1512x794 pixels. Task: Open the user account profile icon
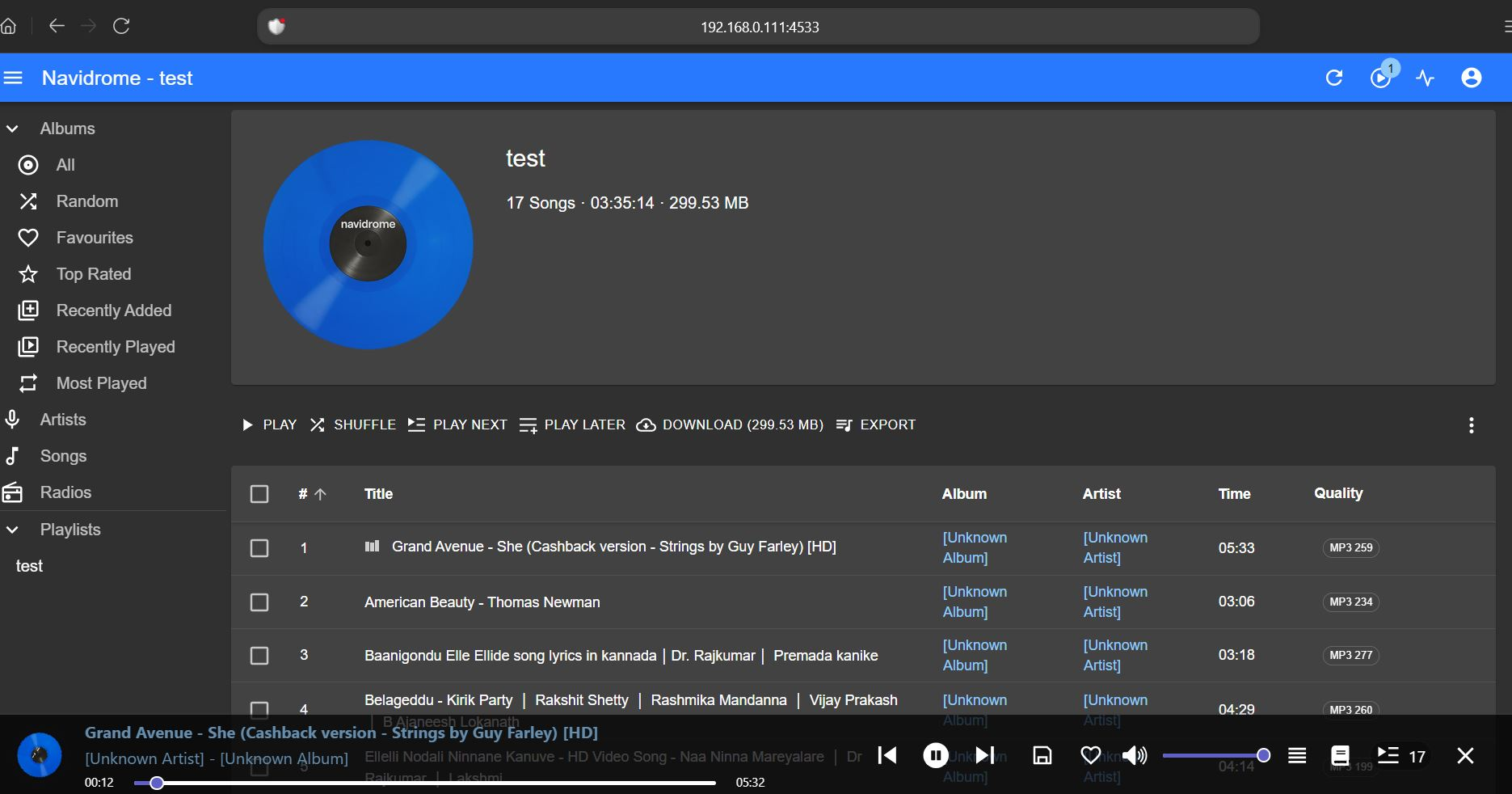pyautogui.click(x=1472, y=78)
